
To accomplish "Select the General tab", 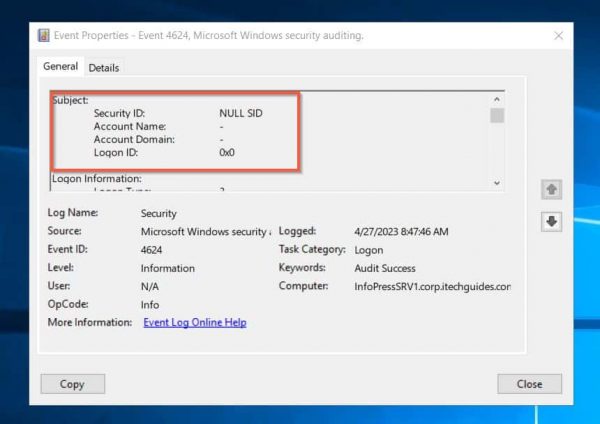I will 60,67.
